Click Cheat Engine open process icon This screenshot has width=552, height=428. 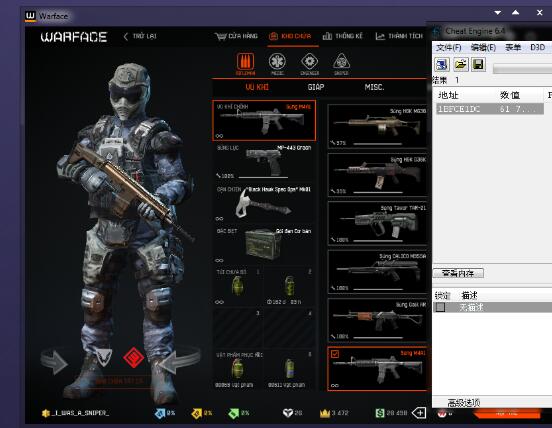[442, 64]
